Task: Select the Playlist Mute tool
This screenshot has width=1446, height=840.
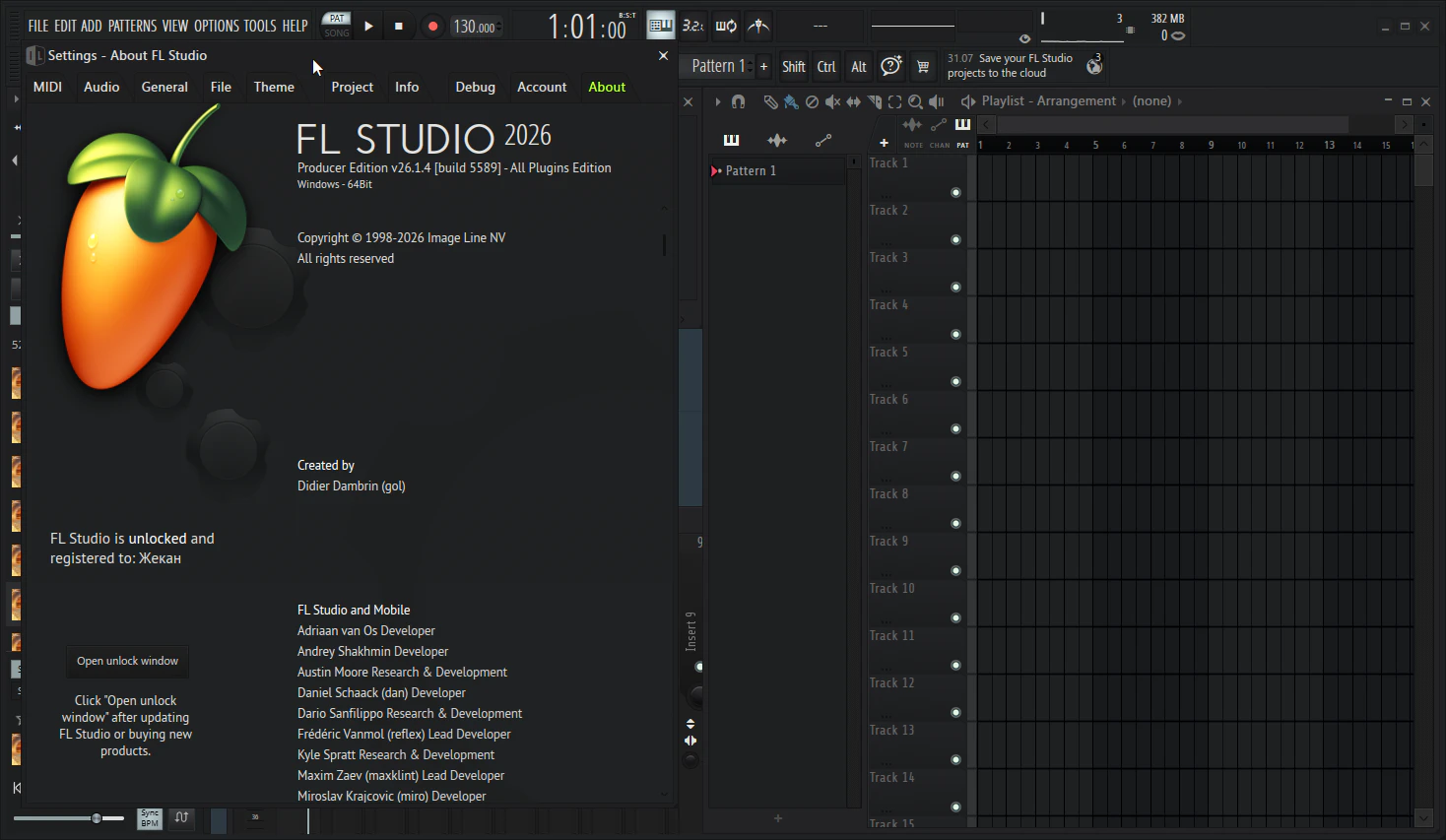Action: pos(832,101)
